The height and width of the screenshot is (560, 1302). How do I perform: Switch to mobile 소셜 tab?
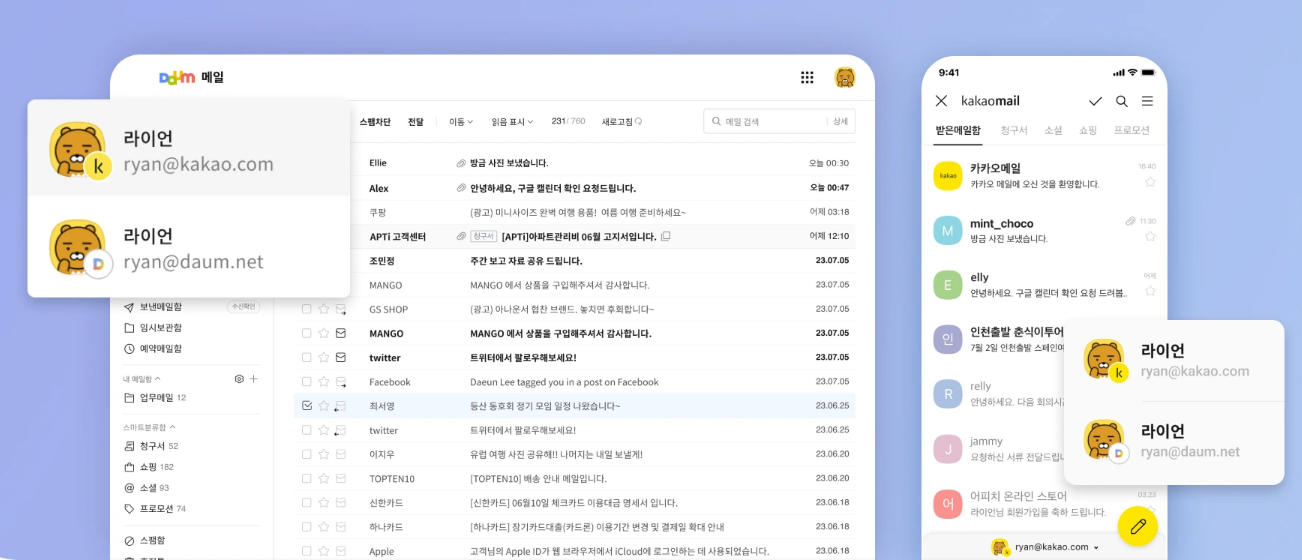point(1053,131)
